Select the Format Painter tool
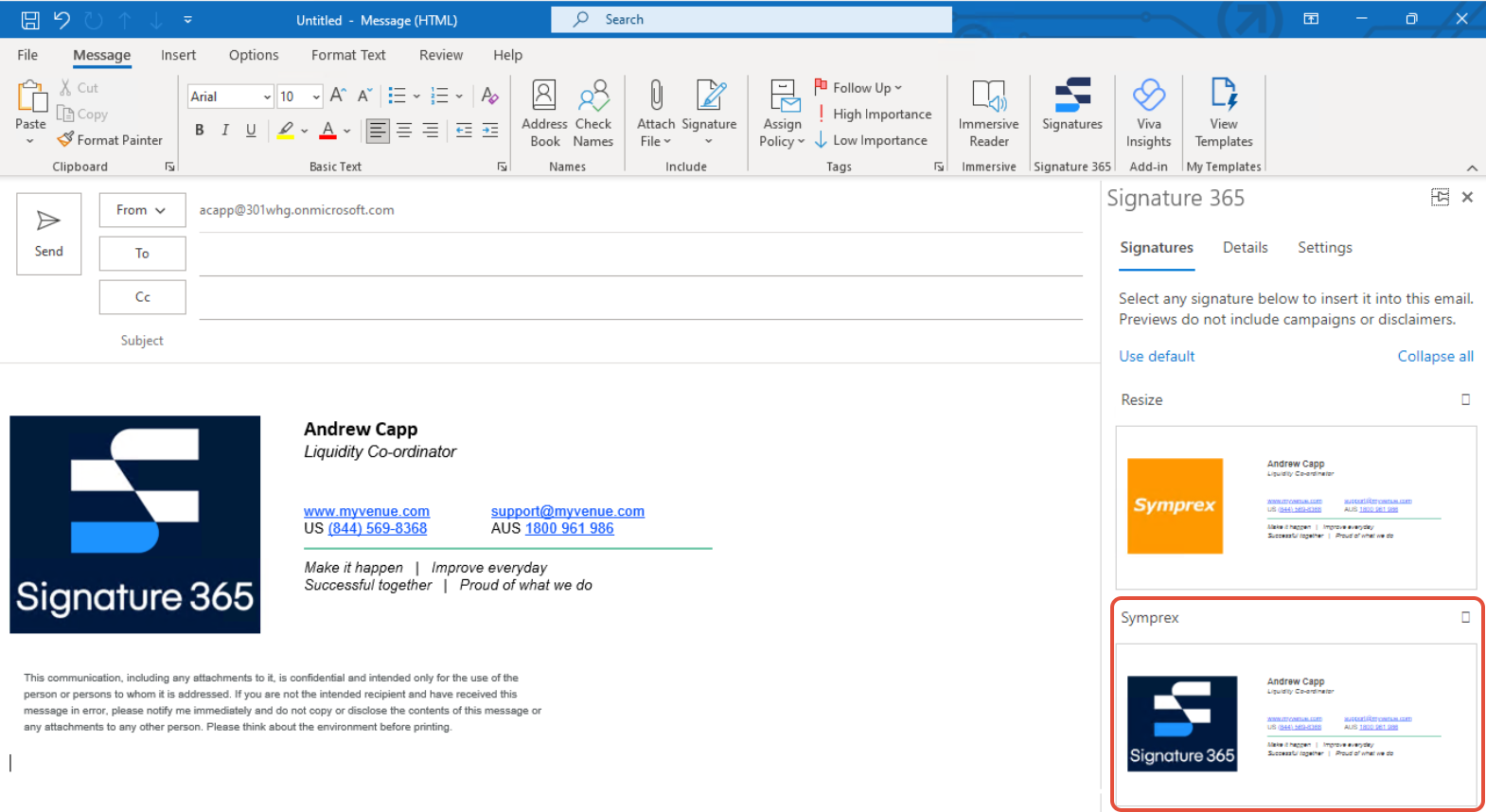The height and width of the screenshot is (812, 1486). pyautogui.click(x=110, y=140)
